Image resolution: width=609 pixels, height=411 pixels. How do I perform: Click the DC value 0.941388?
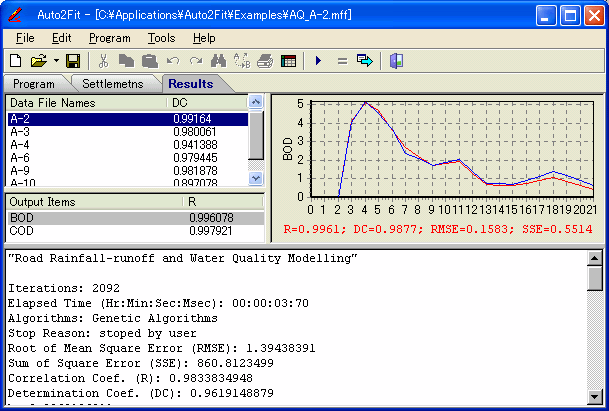coord(195,145)
